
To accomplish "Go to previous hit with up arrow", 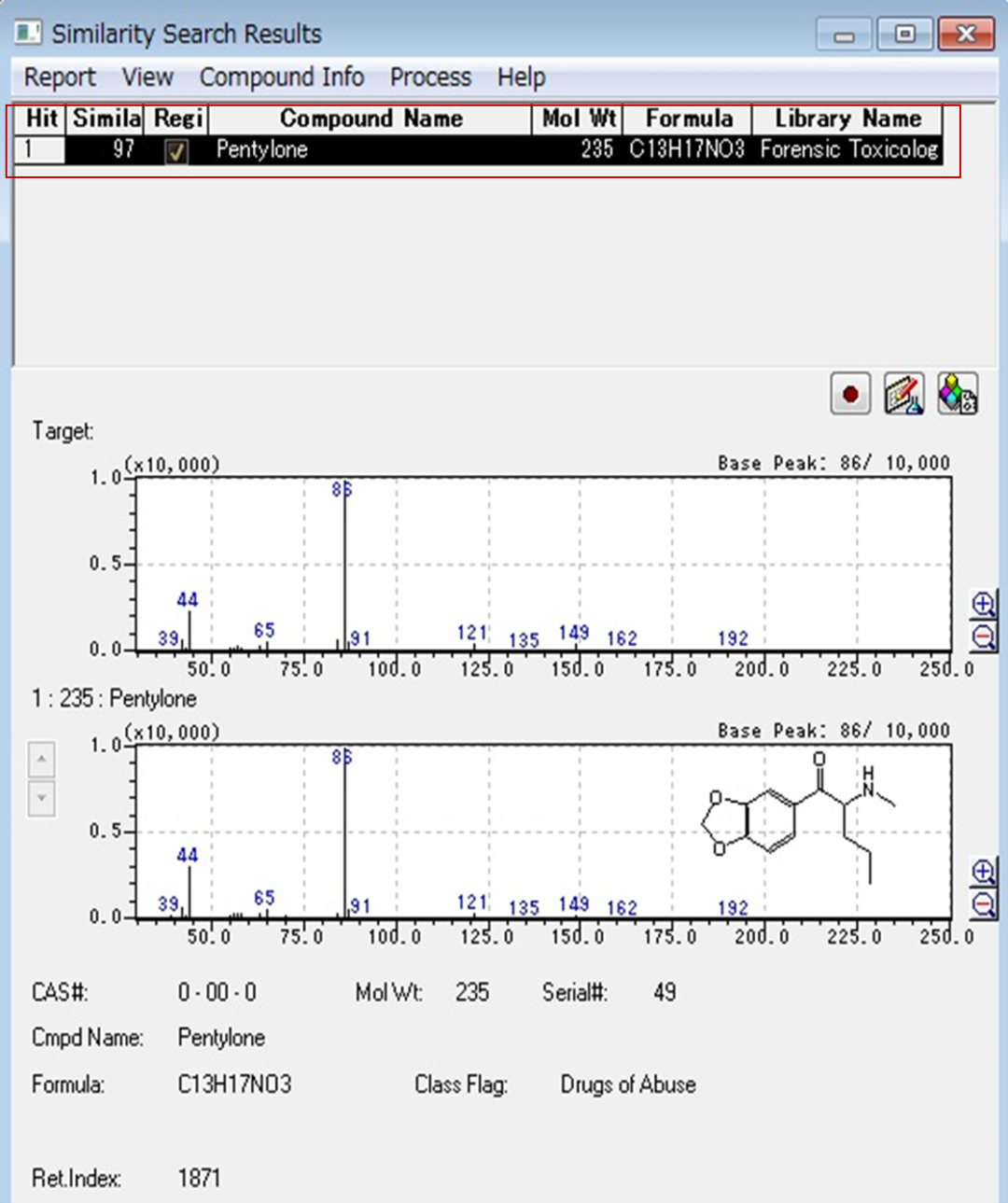I will [41, 760].
